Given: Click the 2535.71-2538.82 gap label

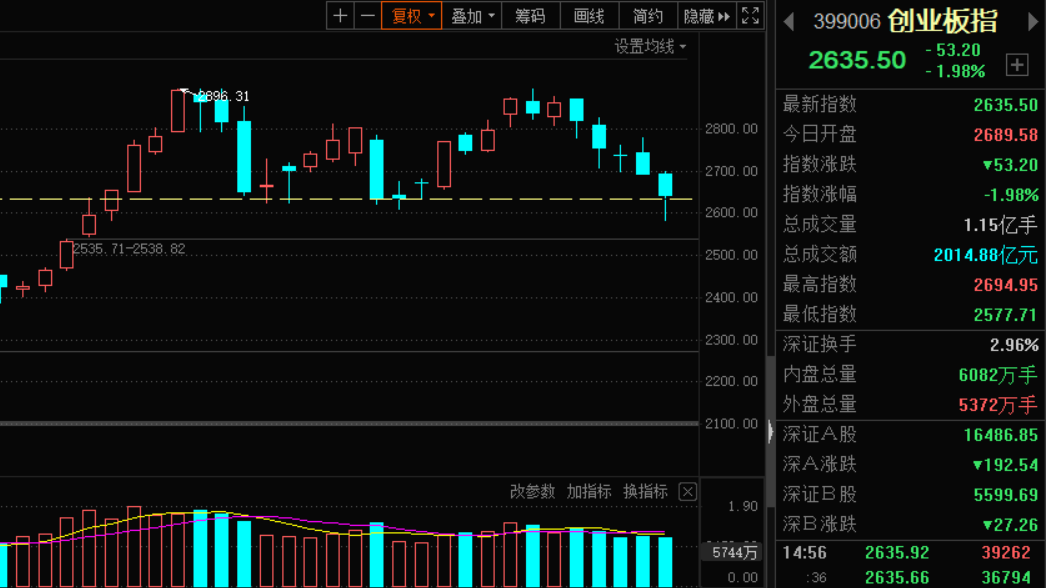Looking at the screenshot, I should coord(129,249).
